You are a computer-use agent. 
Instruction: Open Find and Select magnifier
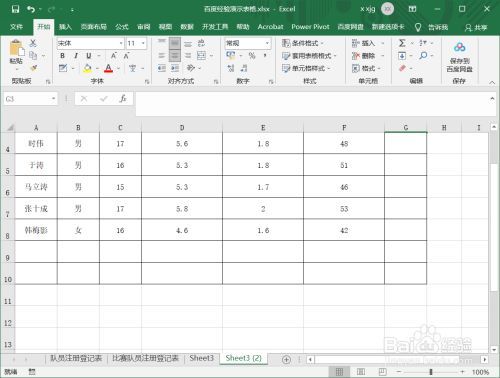pyautogui.click(x=423, y=55)
